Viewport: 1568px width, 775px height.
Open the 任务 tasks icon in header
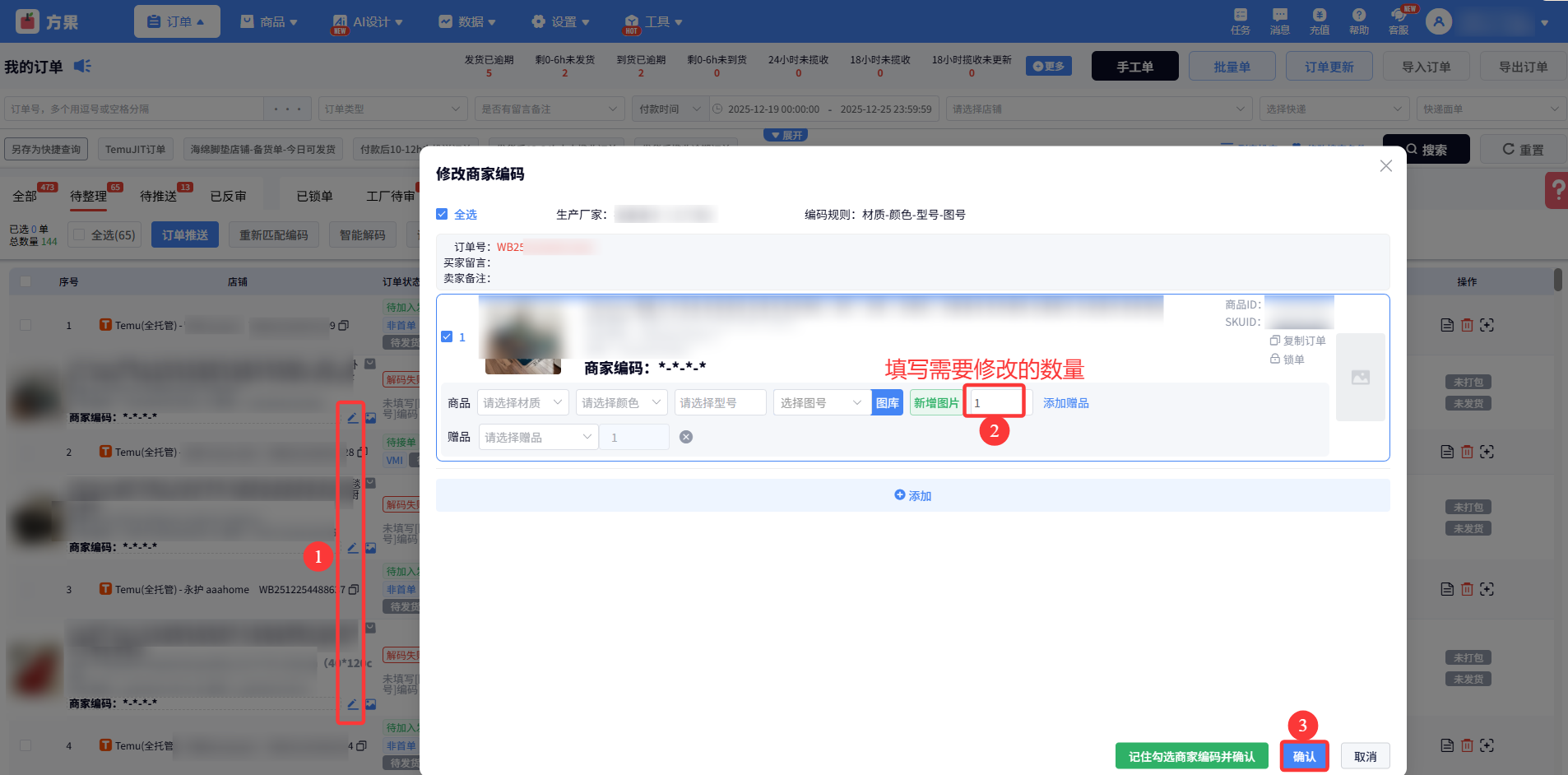coord(1241,21)
